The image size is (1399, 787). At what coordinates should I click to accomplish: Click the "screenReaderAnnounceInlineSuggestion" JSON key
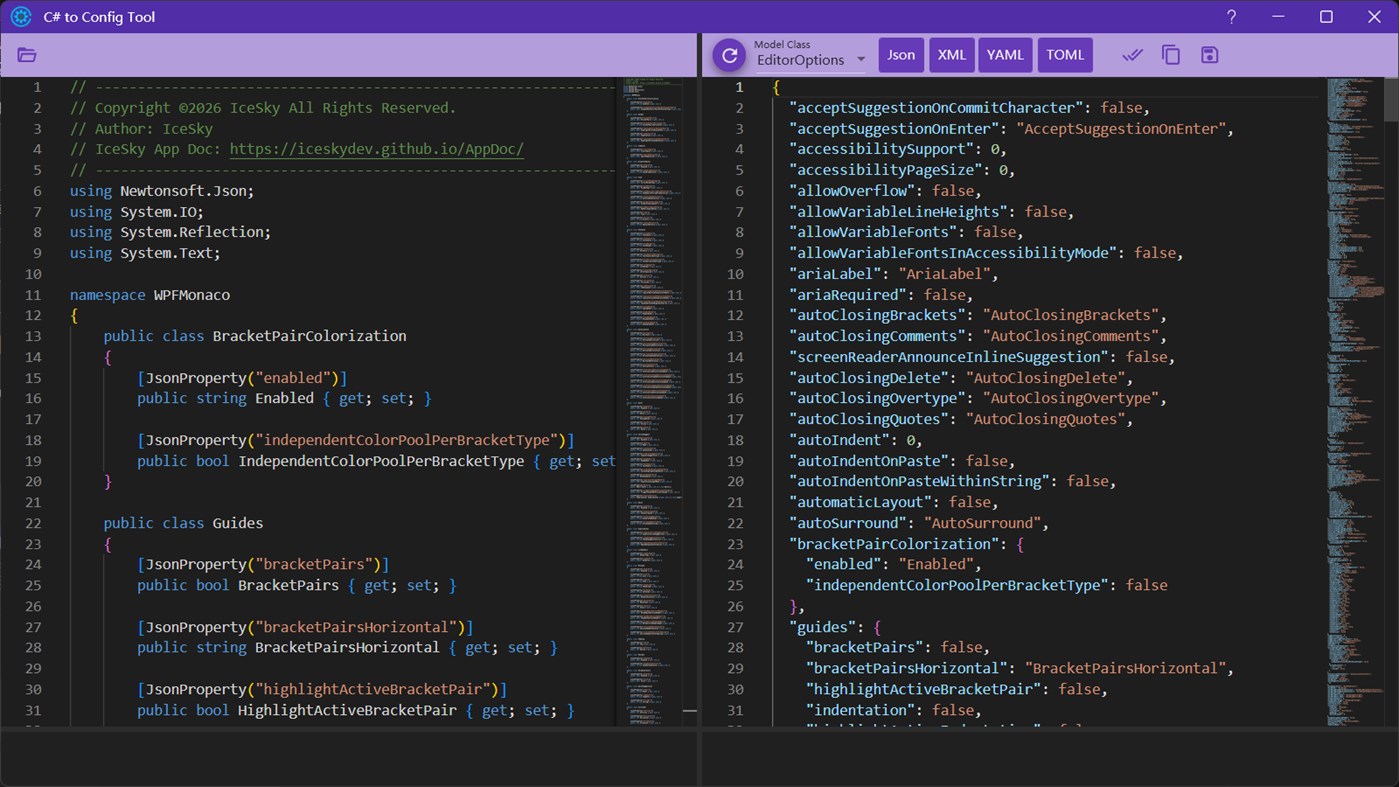click(949, 357)
